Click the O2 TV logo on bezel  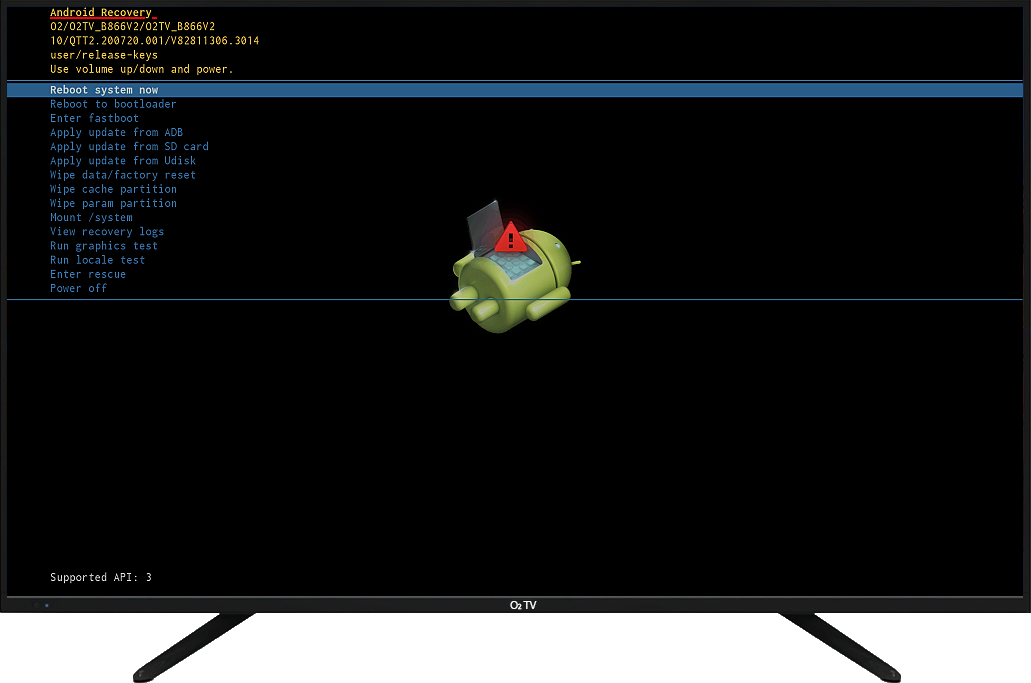pyautogui.click(x=522, y=605)
